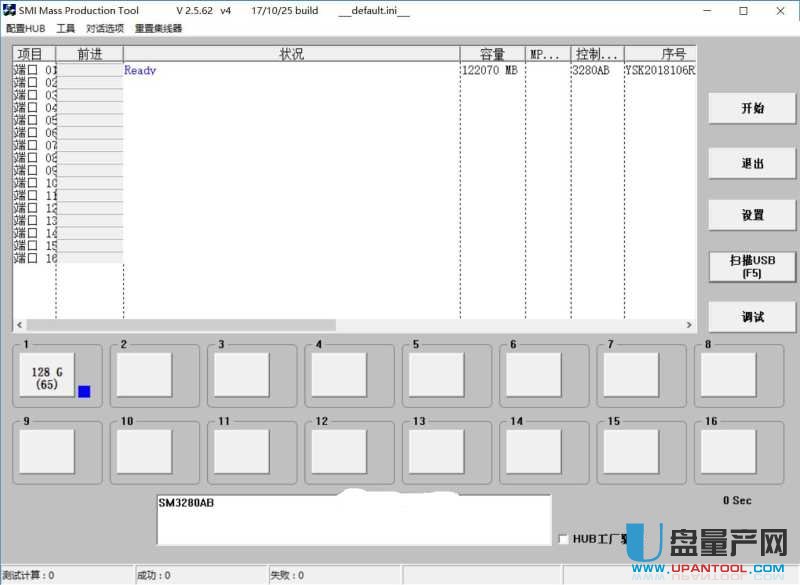The height and width of the screenshot is (585, 800).
Task: Open the 对话选项 menu
Action: 105,29
